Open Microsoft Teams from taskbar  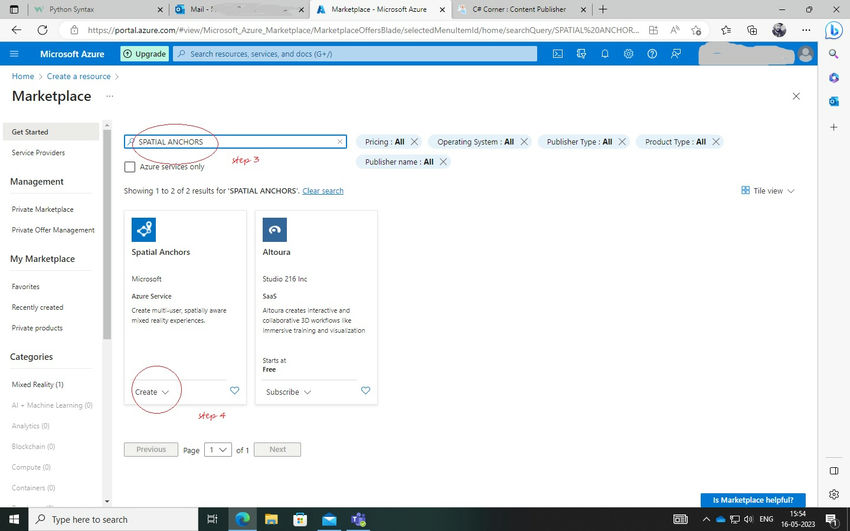358,519
